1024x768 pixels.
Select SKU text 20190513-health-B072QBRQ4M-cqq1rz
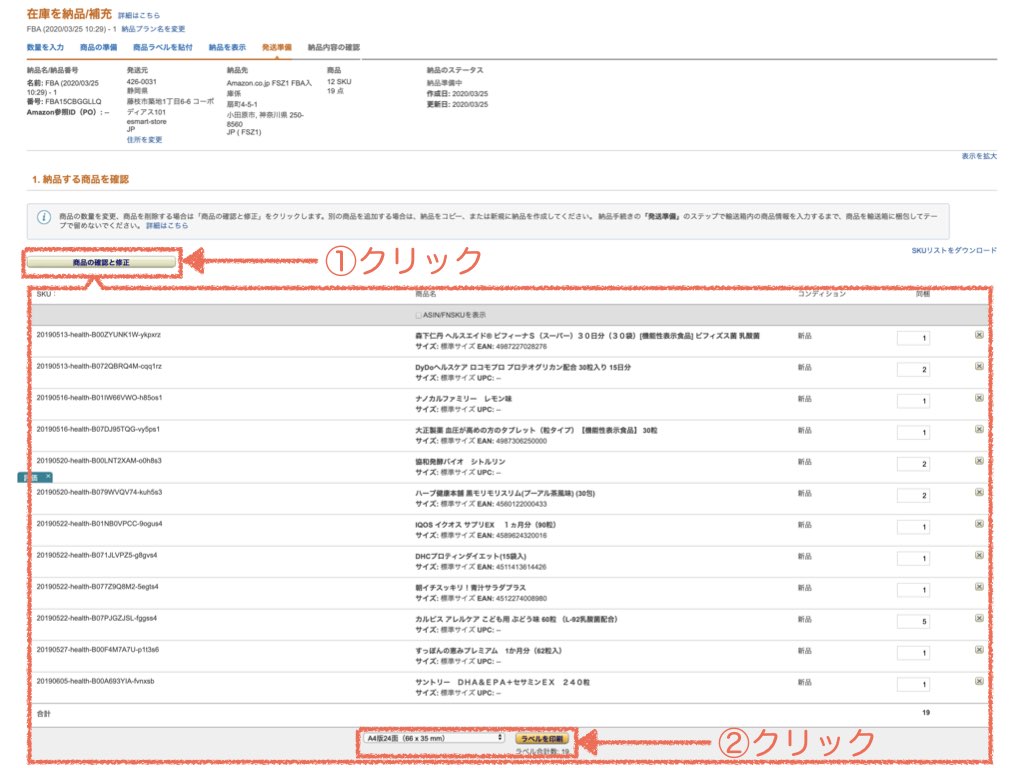tap(99, 366)
